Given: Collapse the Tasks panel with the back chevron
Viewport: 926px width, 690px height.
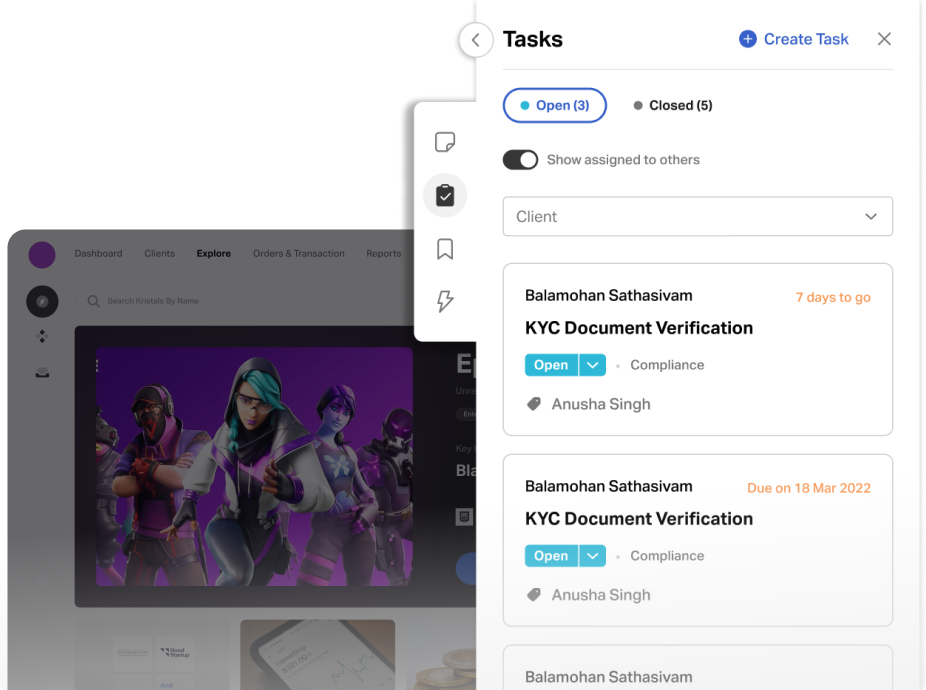Looking at the screenshot, I should point(476,40).
